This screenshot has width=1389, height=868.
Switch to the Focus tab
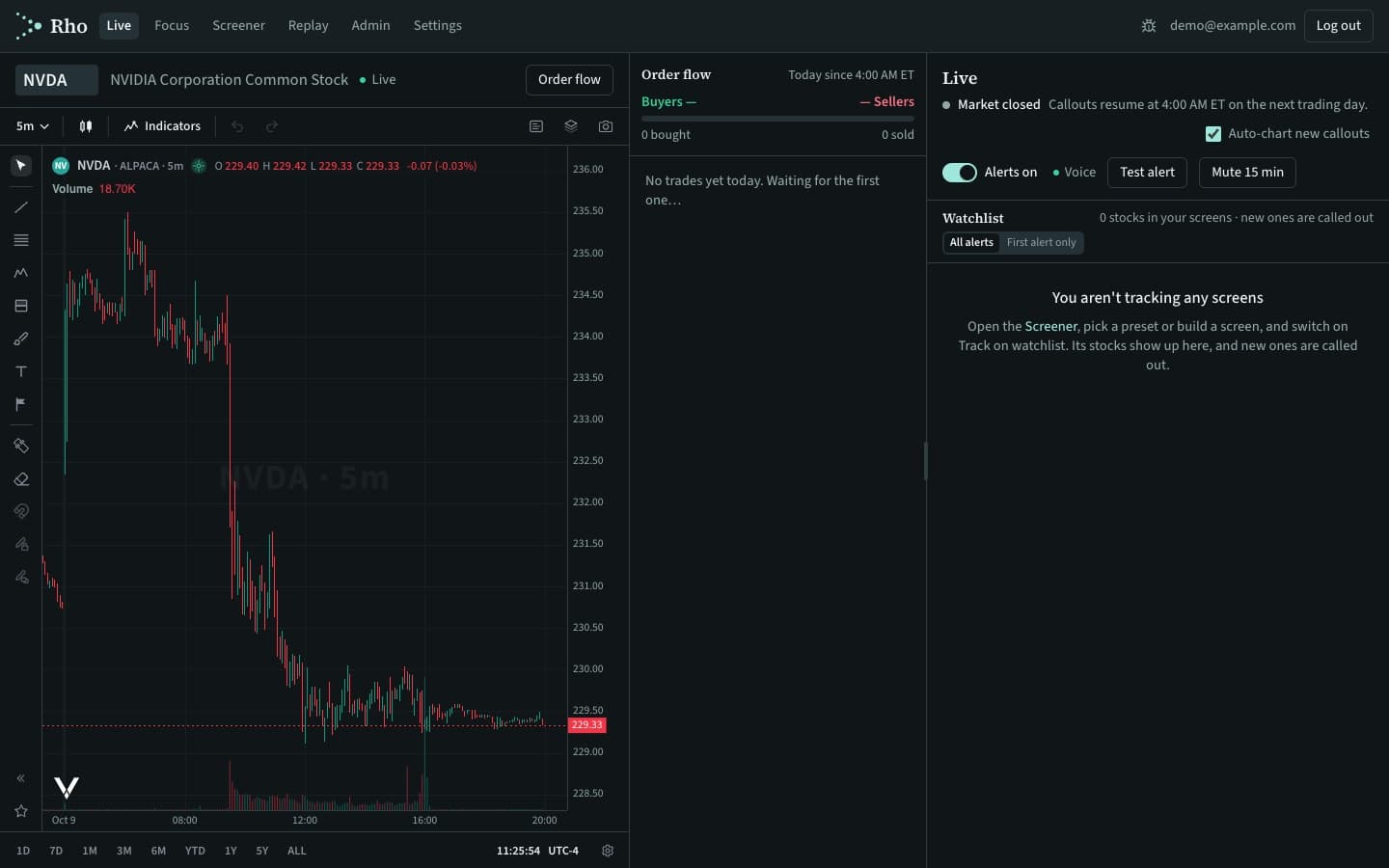tap(172, 26)
